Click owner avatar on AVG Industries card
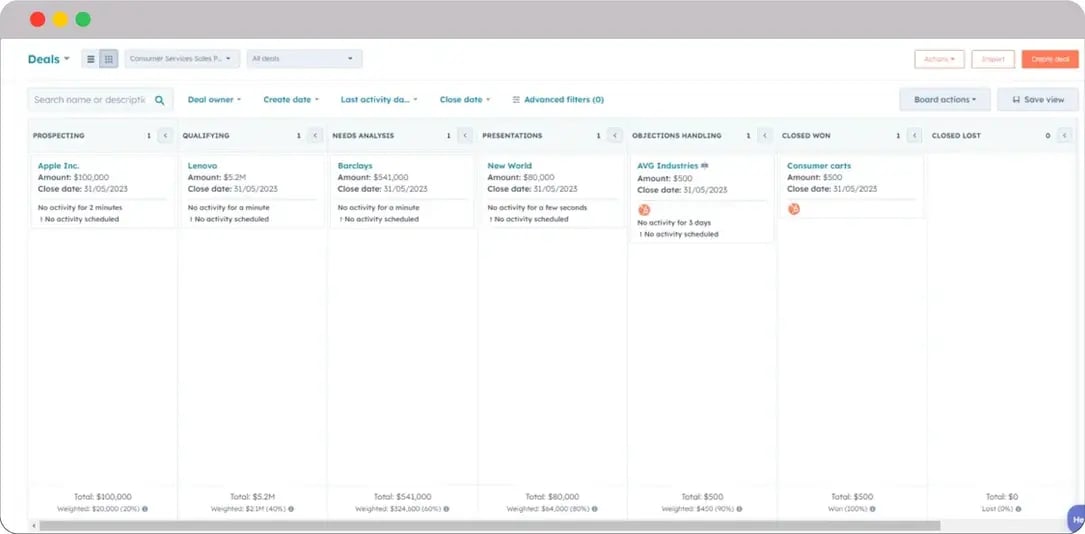This screenshot has width=1085, height=534. click(644, 210)
